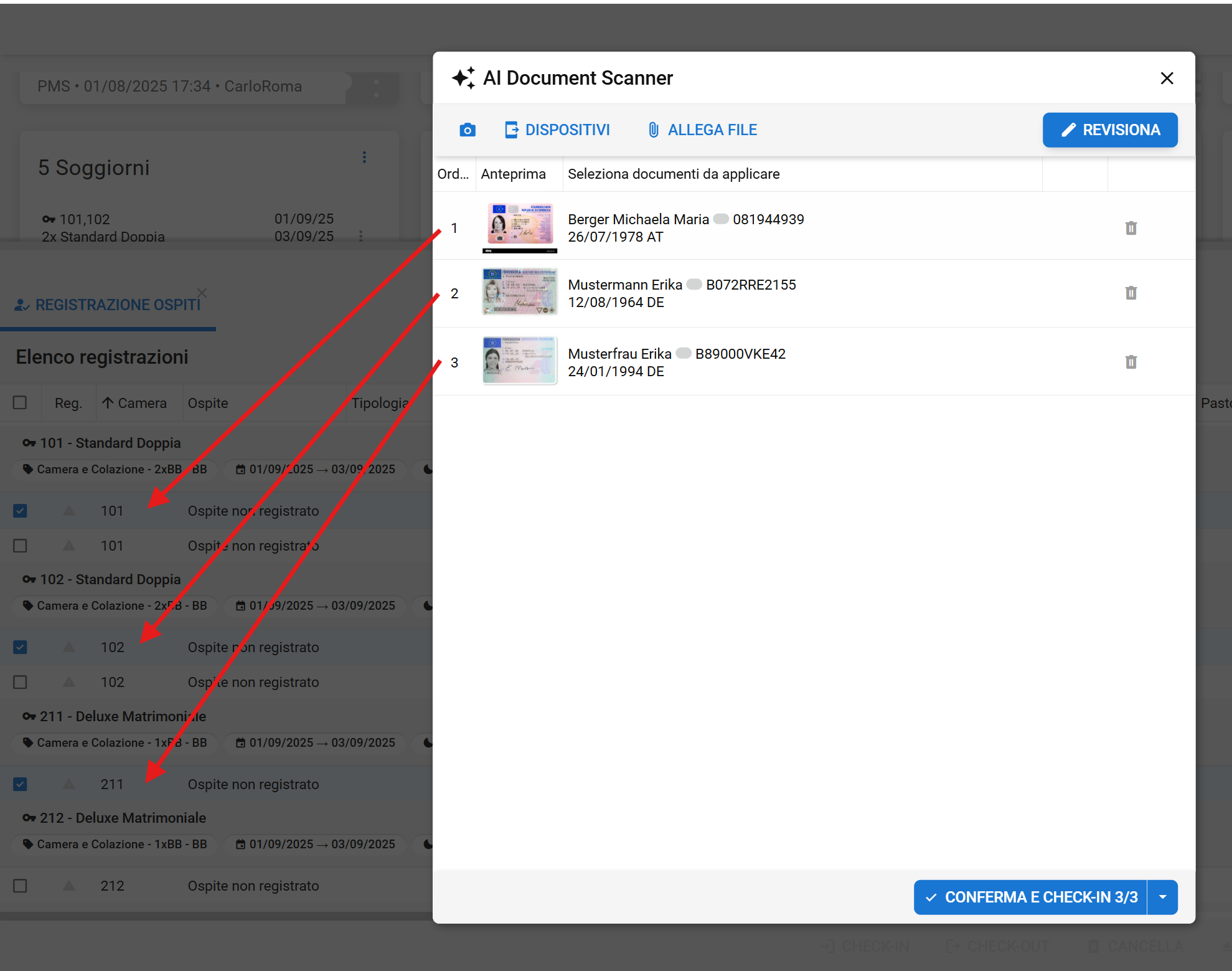1232x971 pixels.
Task: Check the room 212 guest checkbox
Action: coord(20,886)
